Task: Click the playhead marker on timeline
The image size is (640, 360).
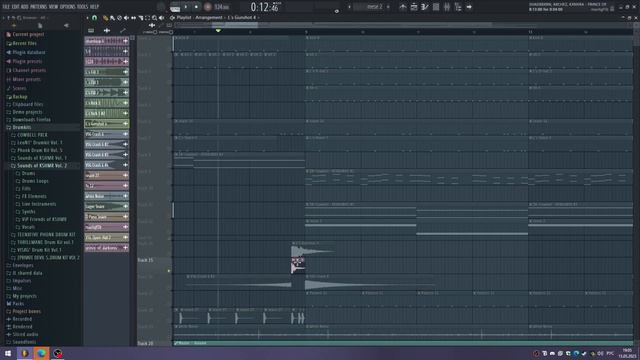Action: 218,31
